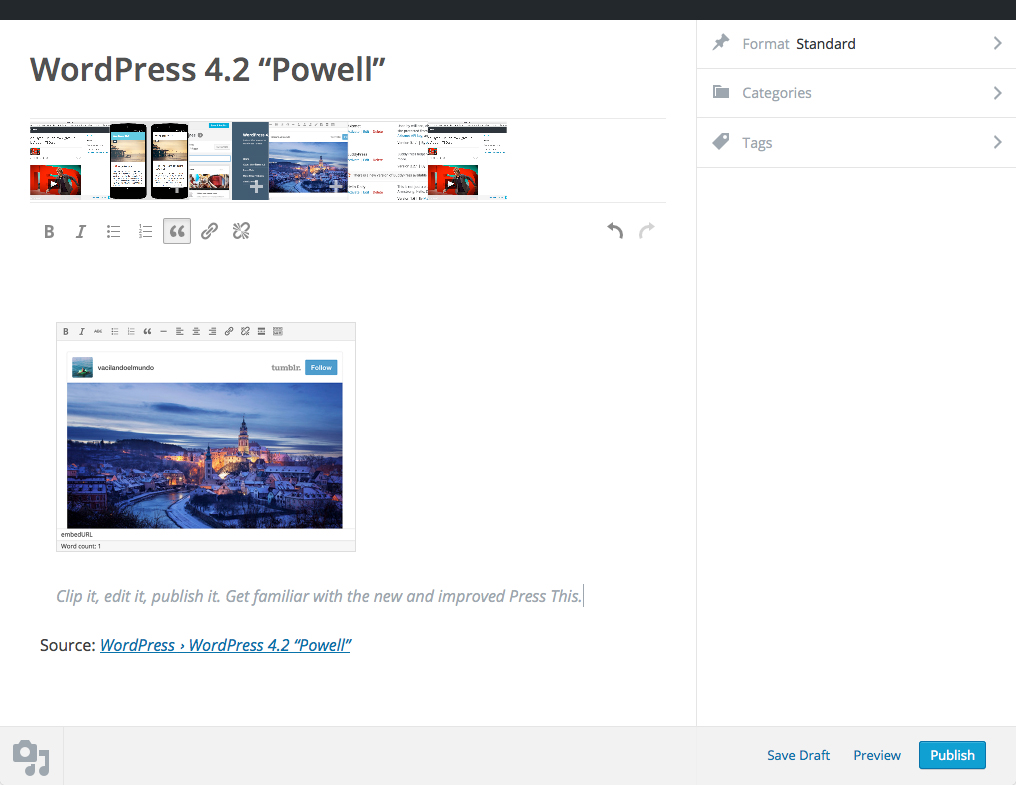The width and height of the screenshot is (1016, 785).
Task: Undo the last edit
Action: [x=615, y=230]
